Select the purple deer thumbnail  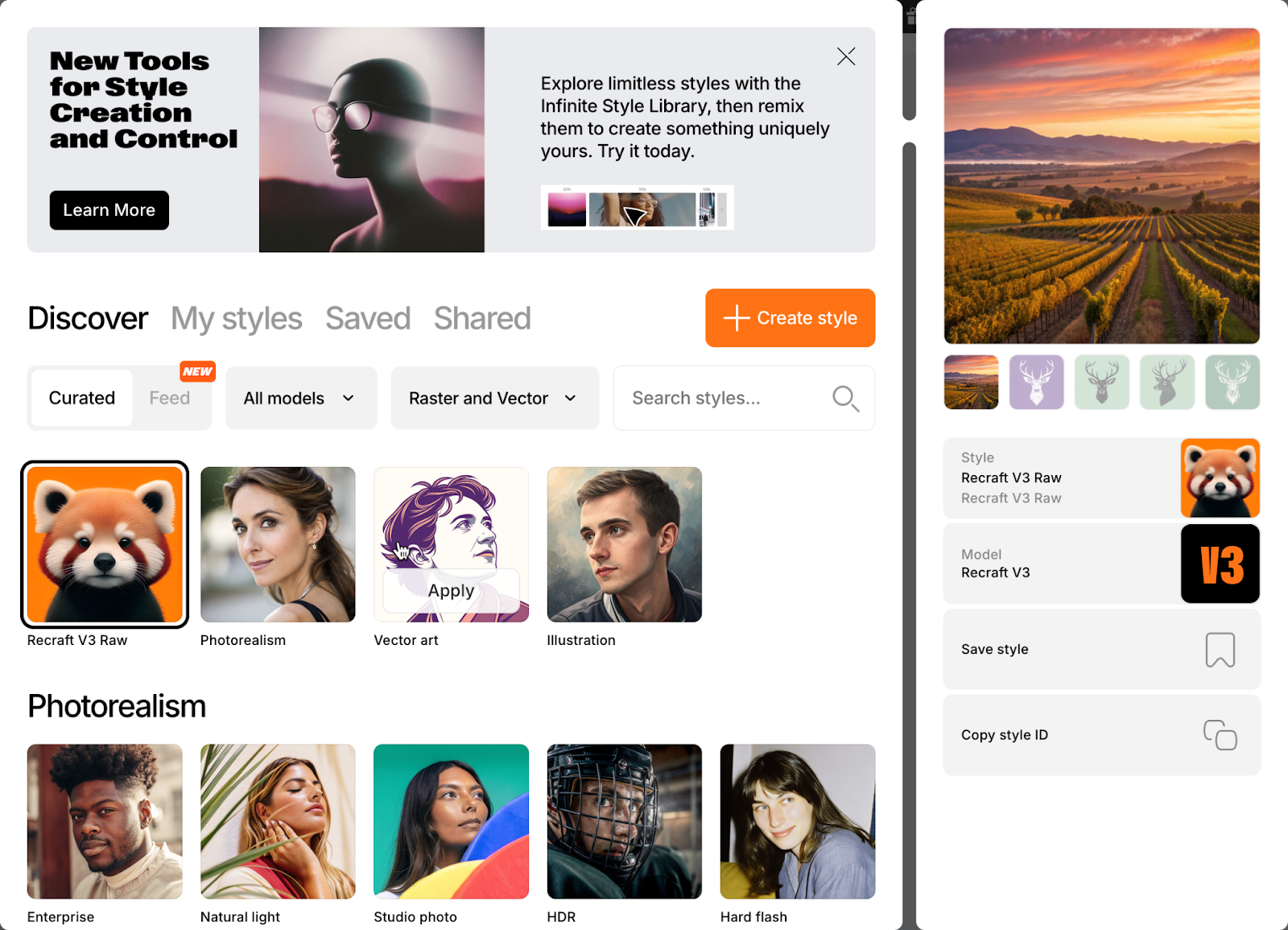point(1036,382)
